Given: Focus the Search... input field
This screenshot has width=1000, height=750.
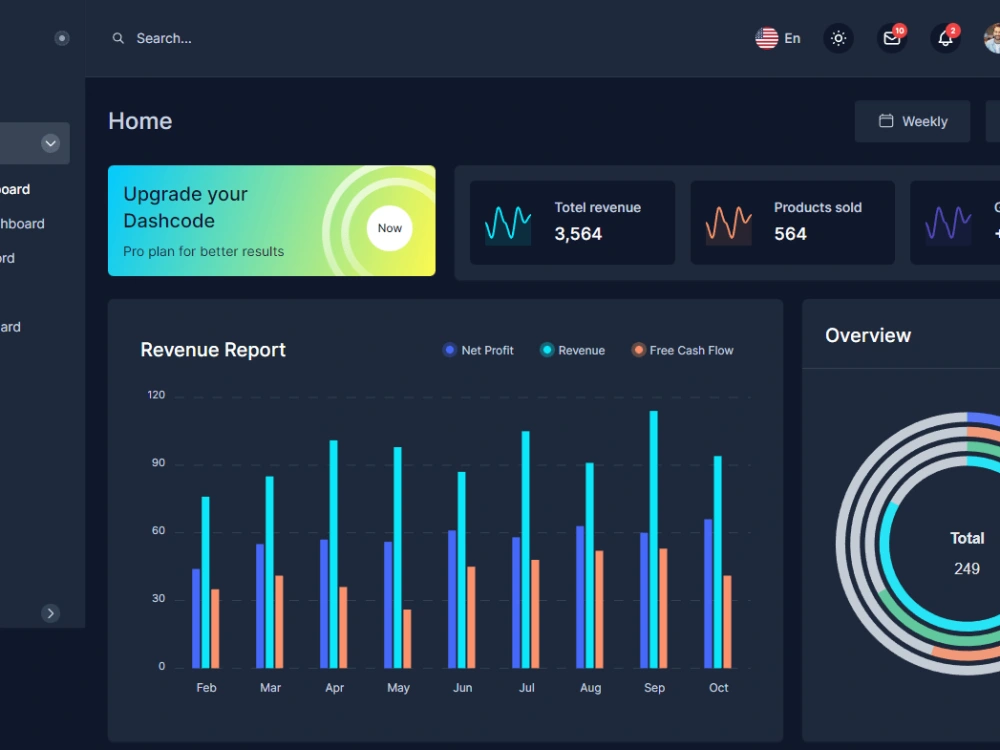Looking at the screenshot, I should click(x=164, y=38).
